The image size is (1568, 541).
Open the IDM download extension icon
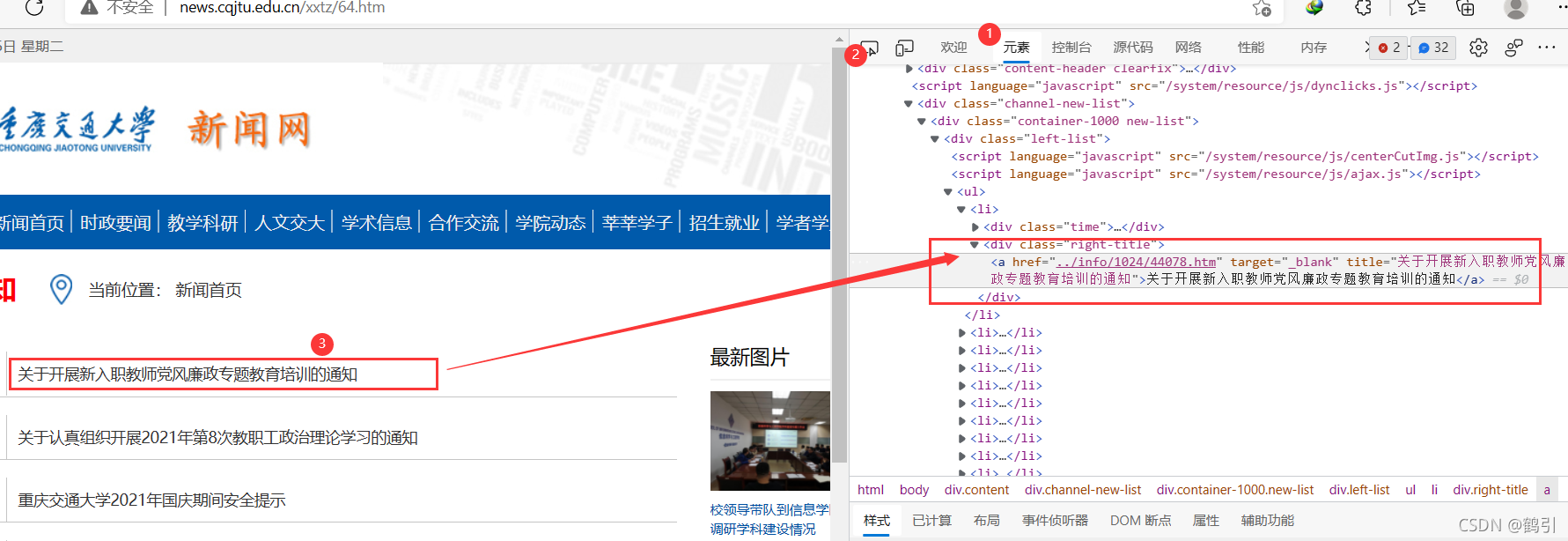(1314, 7)
